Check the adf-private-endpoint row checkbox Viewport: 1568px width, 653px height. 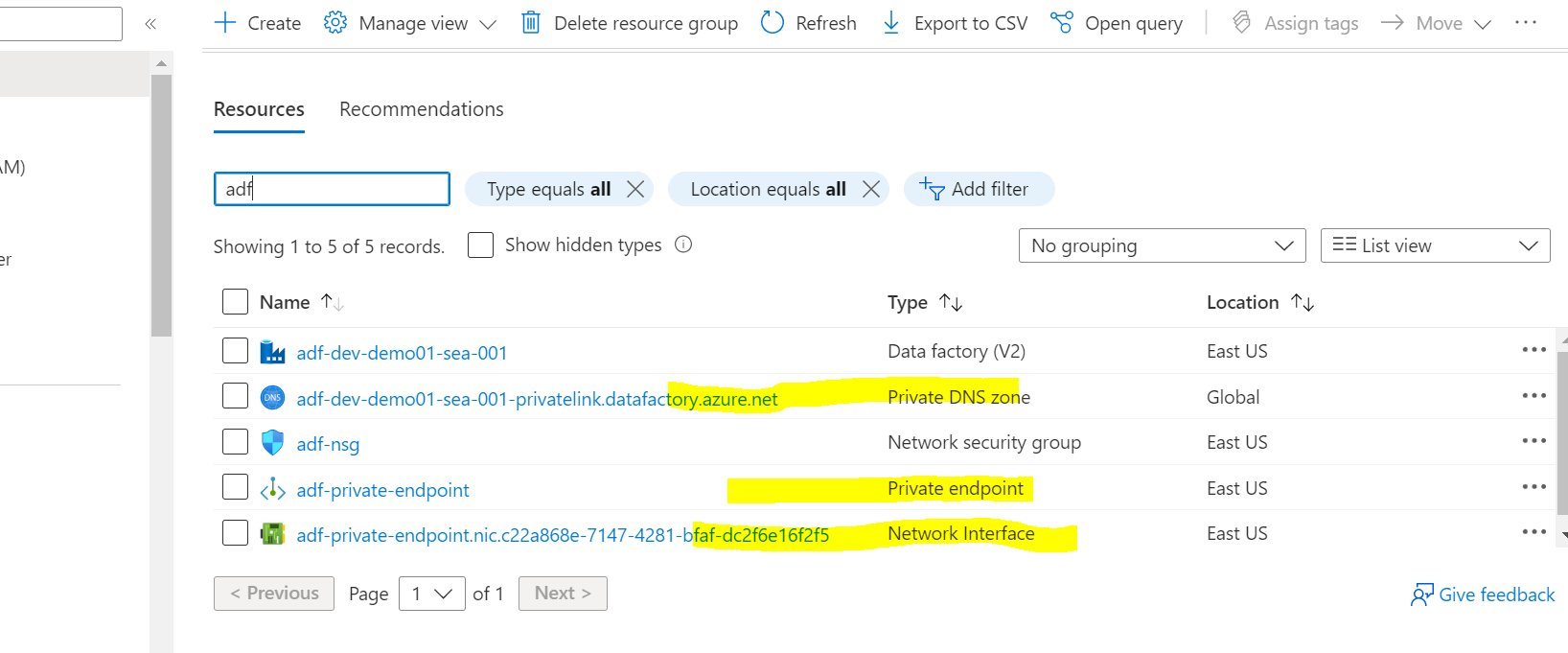coord(235,487)
